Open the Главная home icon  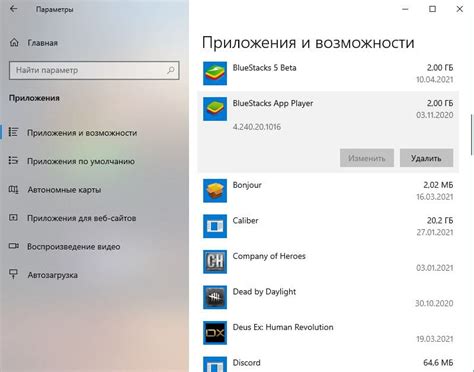coord(14,43)
